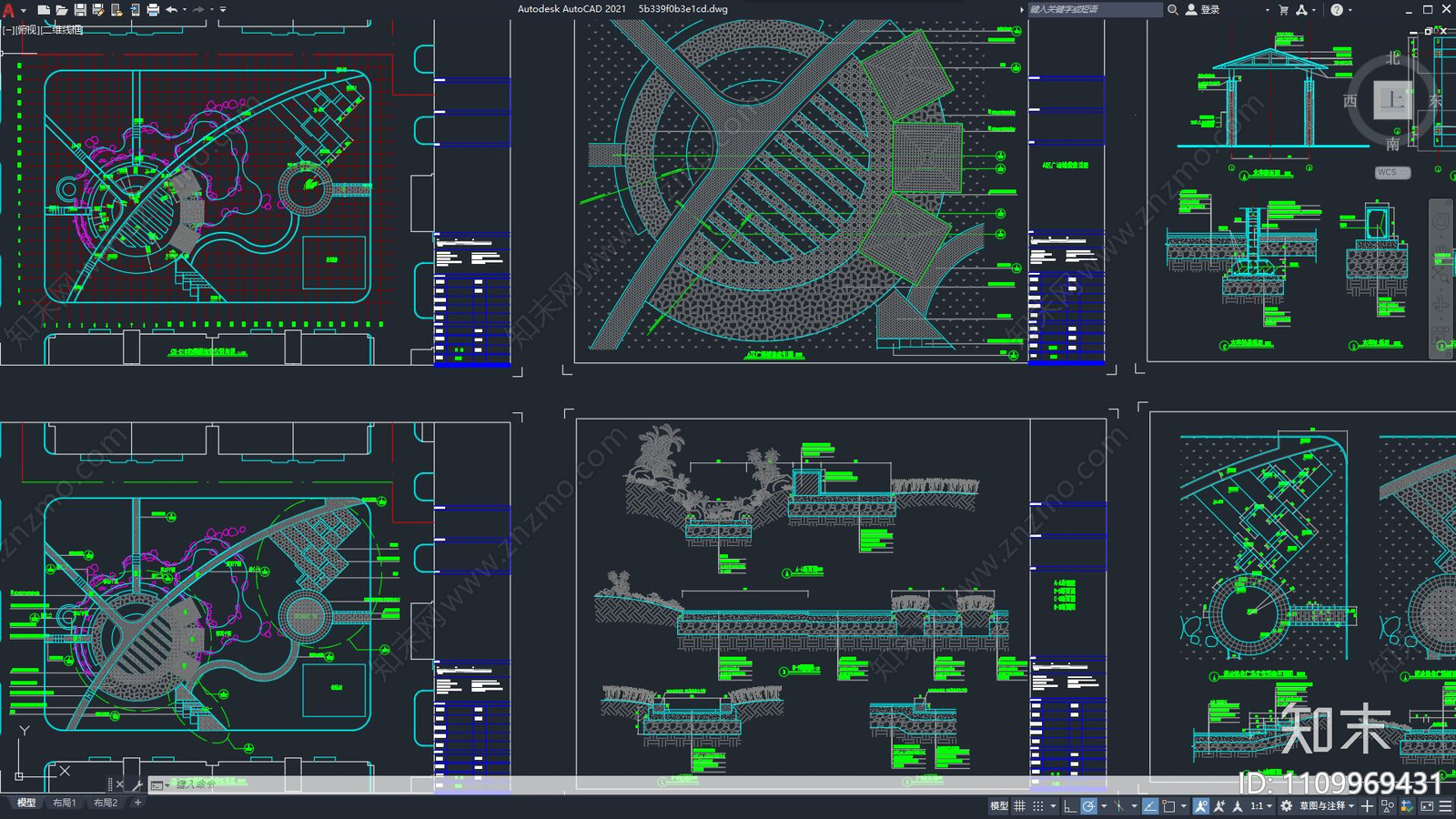Open [俯视] view control menu
The height and width of the screenshot is (819, 1456).
pyautogui.click(x=27, y=30)
